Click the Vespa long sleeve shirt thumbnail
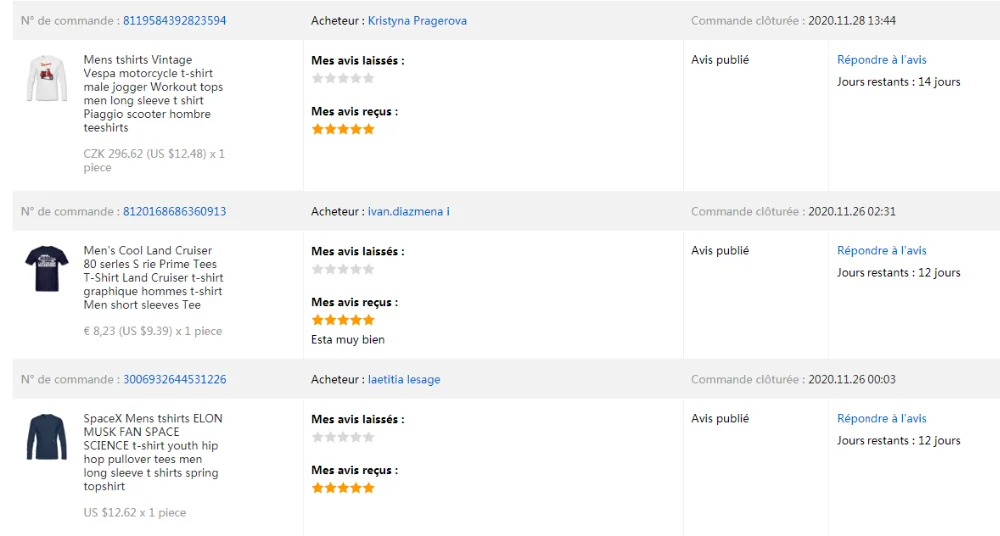This screenshot has width=1000, height=536. coord(46,79)
